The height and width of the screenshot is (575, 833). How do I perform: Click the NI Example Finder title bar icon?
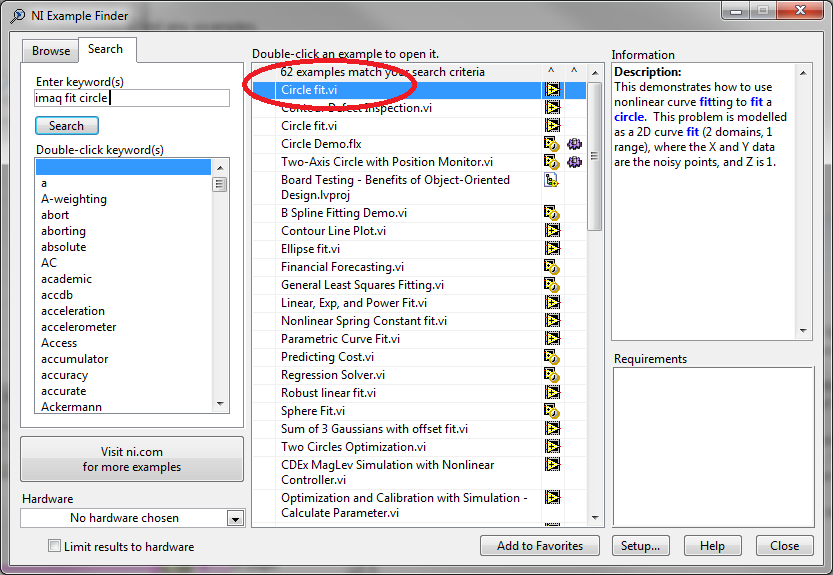(18, 16)
